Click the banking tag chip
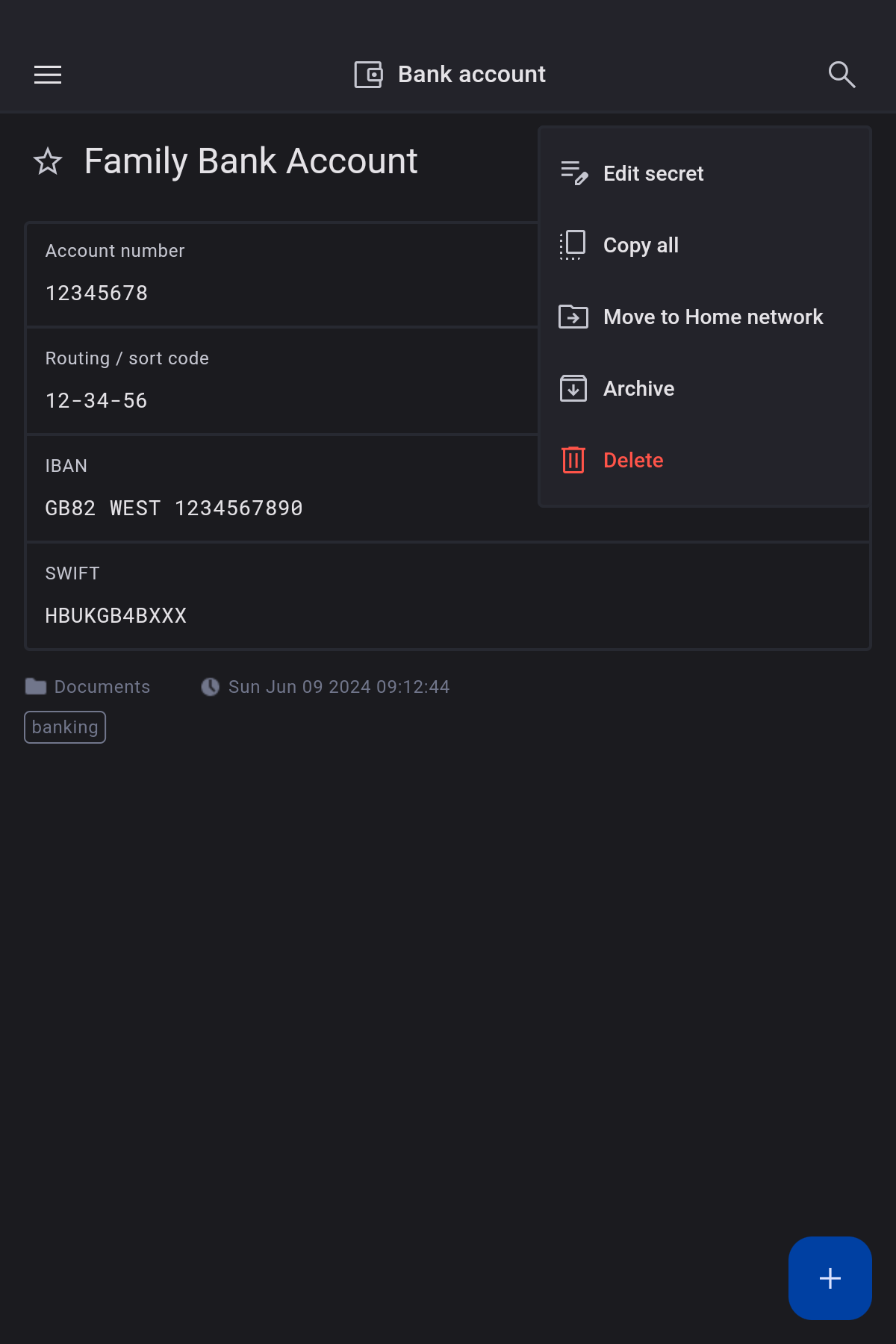This screenshot has height=1344, width=896. point(65,727)
